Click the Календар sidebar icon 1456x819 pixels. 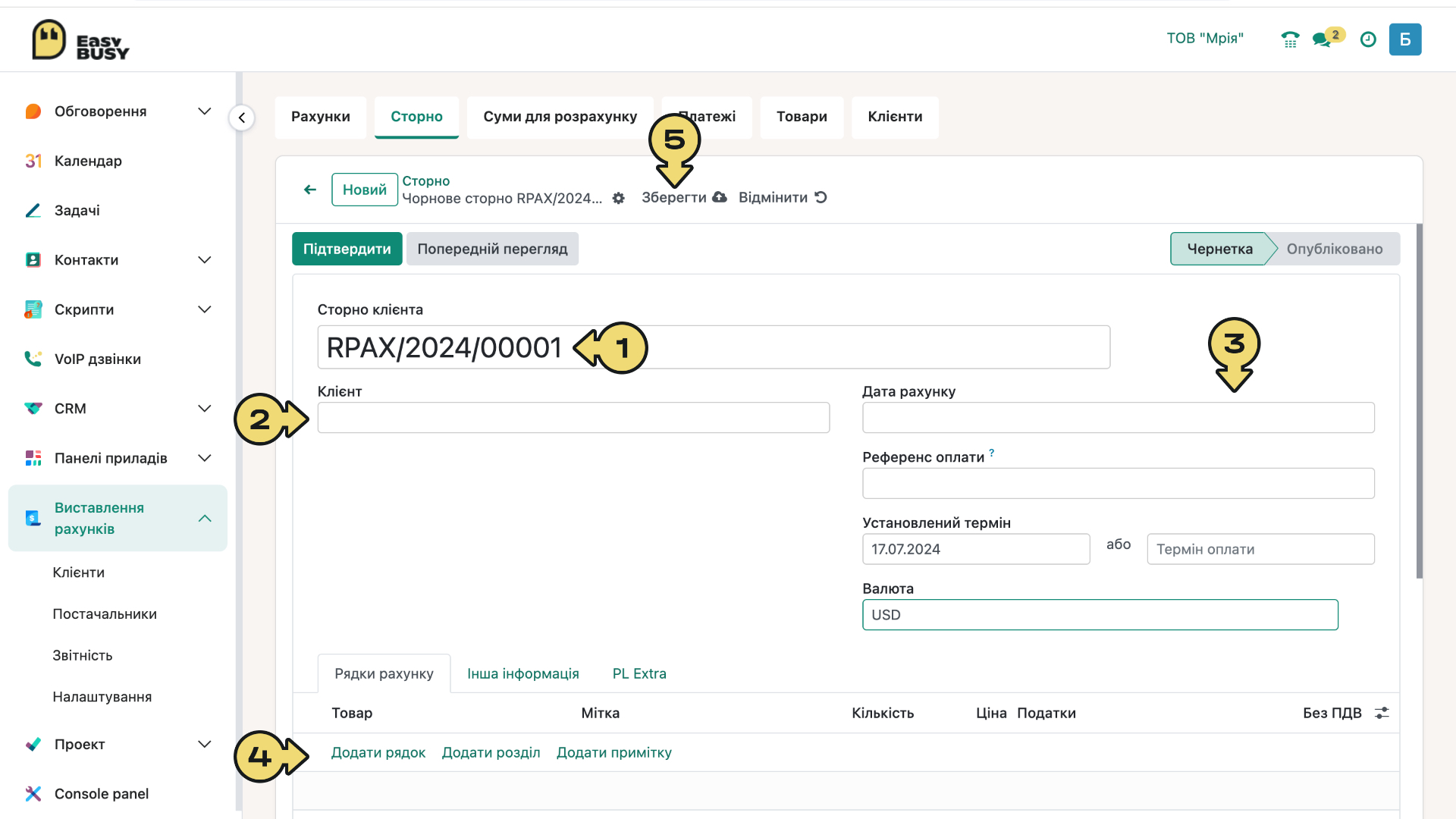33,161
